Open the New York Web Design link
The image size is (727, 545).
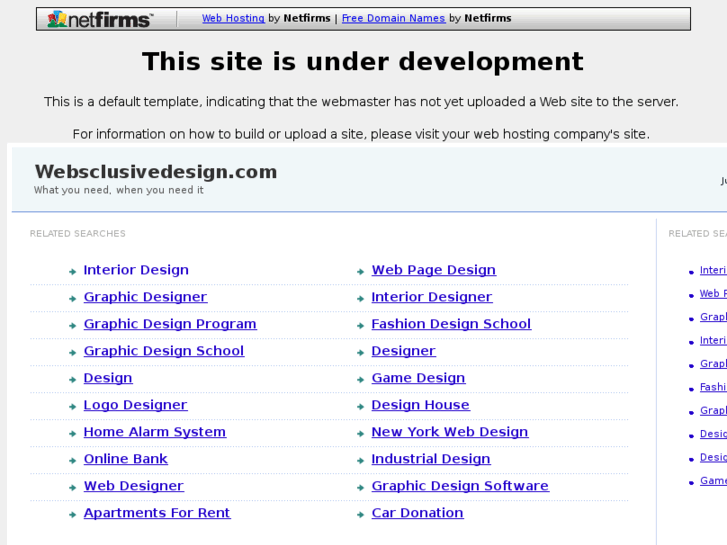coord(450,432)
